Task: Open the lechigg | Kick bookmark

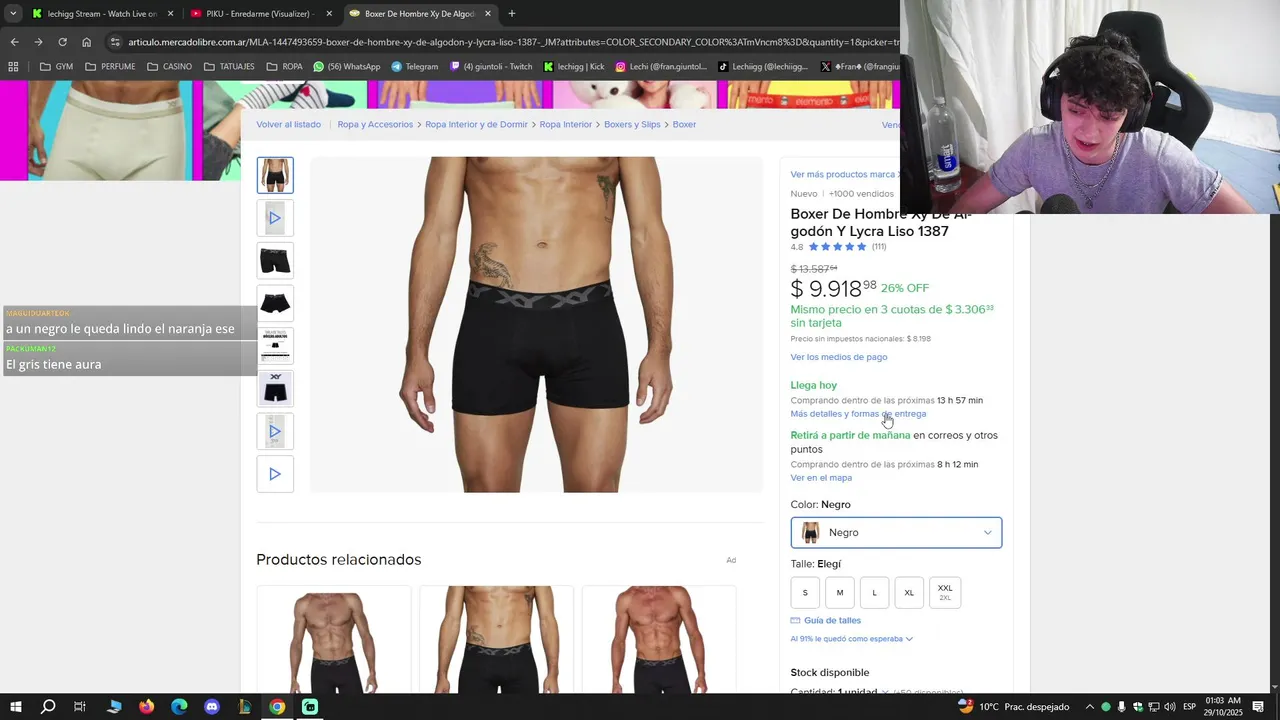Action: (575, 67)
